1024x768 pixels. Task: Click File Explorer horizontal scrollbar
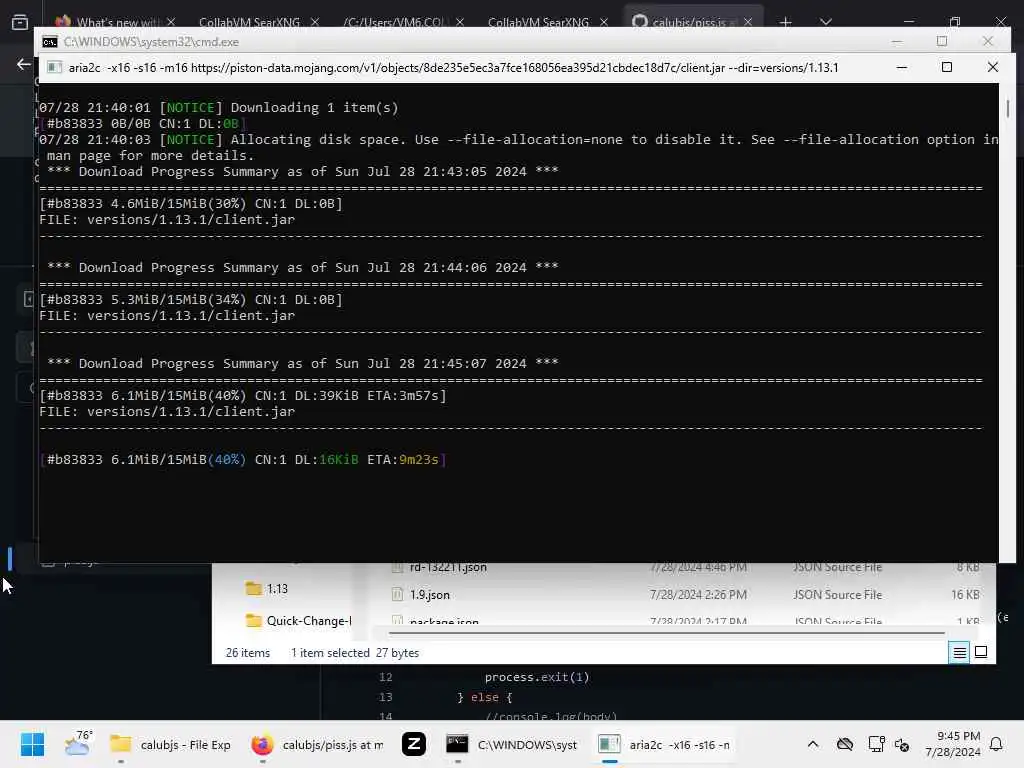(666, 633)
